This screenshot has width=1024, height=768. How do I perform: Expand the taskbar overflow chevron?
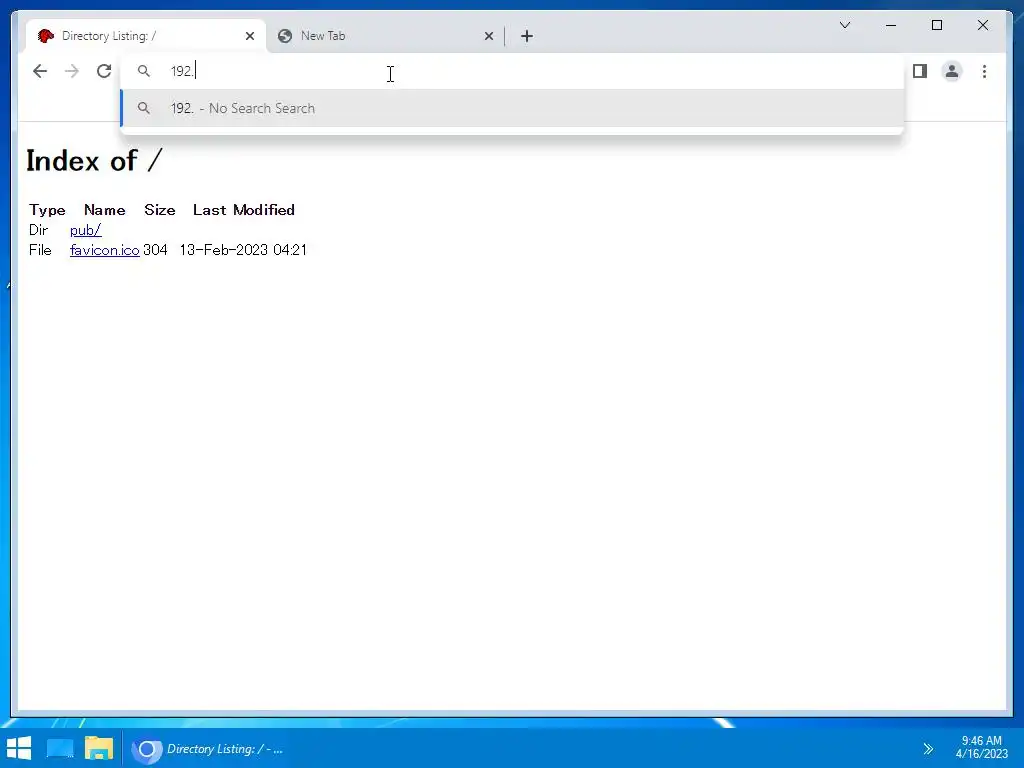[x=928, y=749]
